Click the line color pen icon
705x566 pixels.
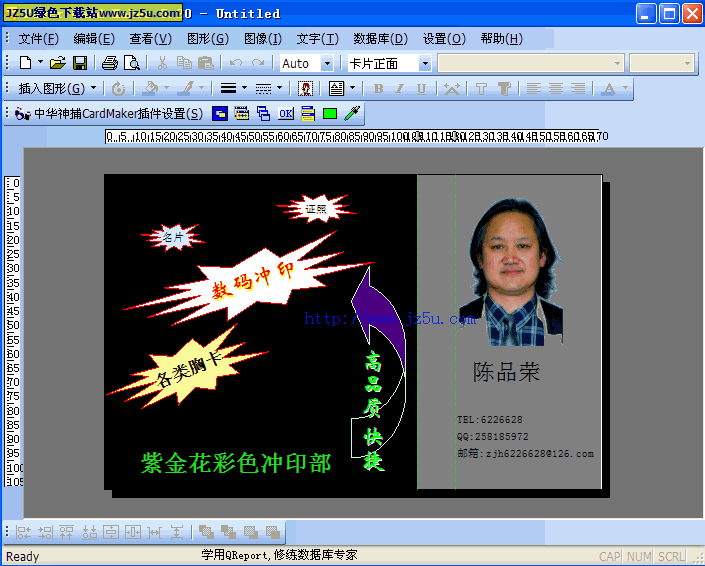(x=187, y=88)
